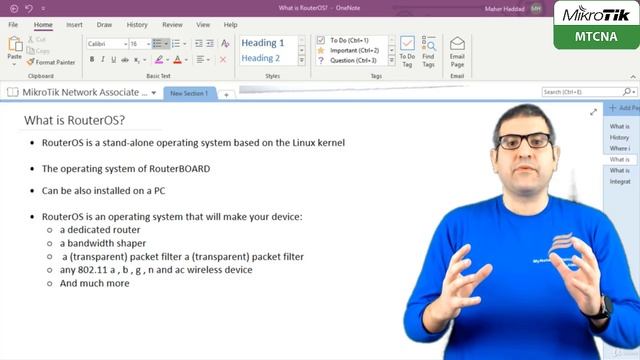640x360 pixels.
Task: Toggle Strikethrough formatting
Action: 125,60
